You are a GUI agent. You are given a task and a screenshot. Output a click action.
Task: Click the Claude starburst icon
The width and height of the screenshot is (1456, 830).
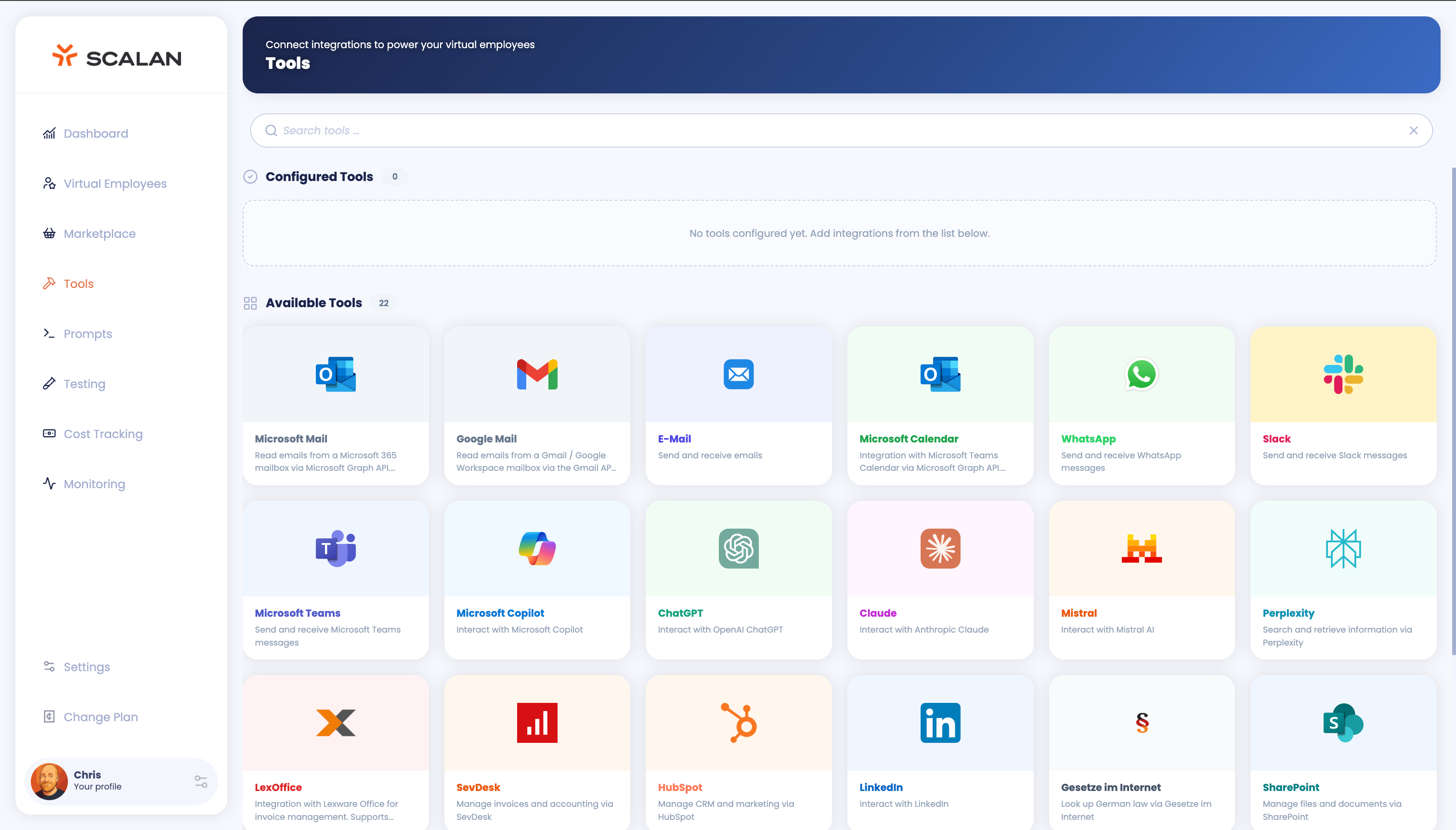[x=940, y=548]
